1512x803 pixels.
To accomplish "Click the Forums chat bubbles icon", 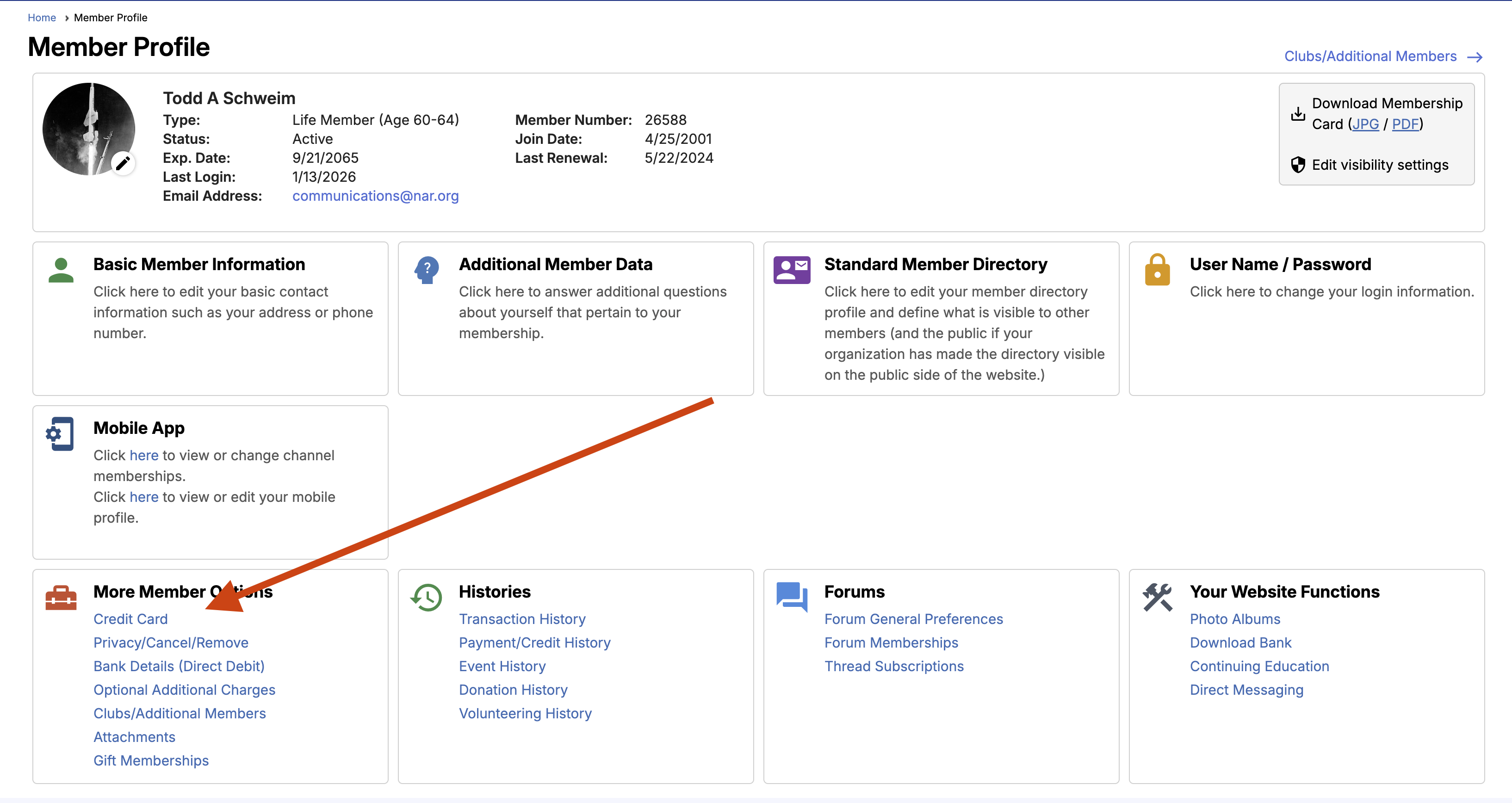I will click(791, 596).
